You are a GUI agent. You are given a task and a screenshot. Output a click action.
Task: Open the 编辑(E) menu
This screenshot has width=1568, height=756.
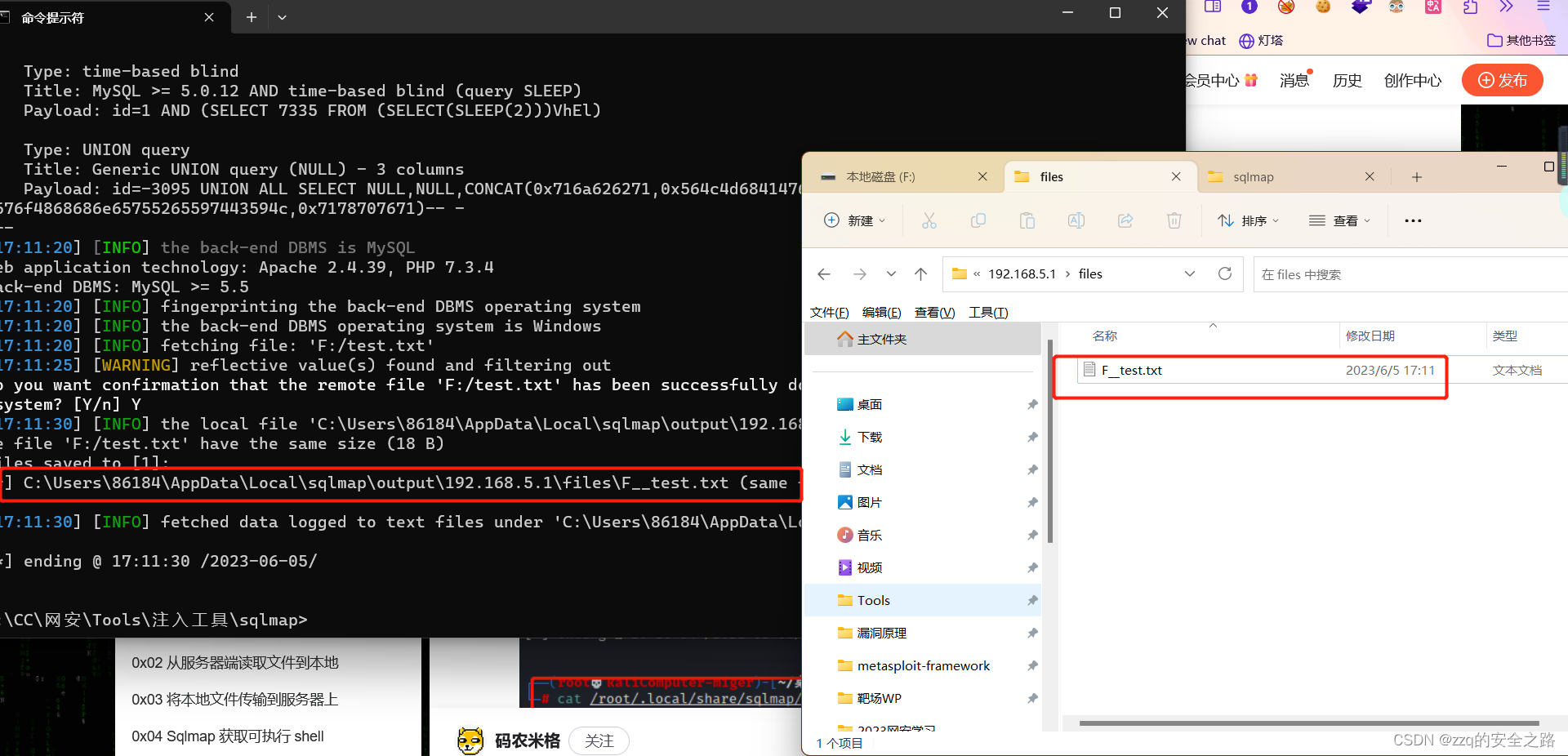(x=882, y=313)
